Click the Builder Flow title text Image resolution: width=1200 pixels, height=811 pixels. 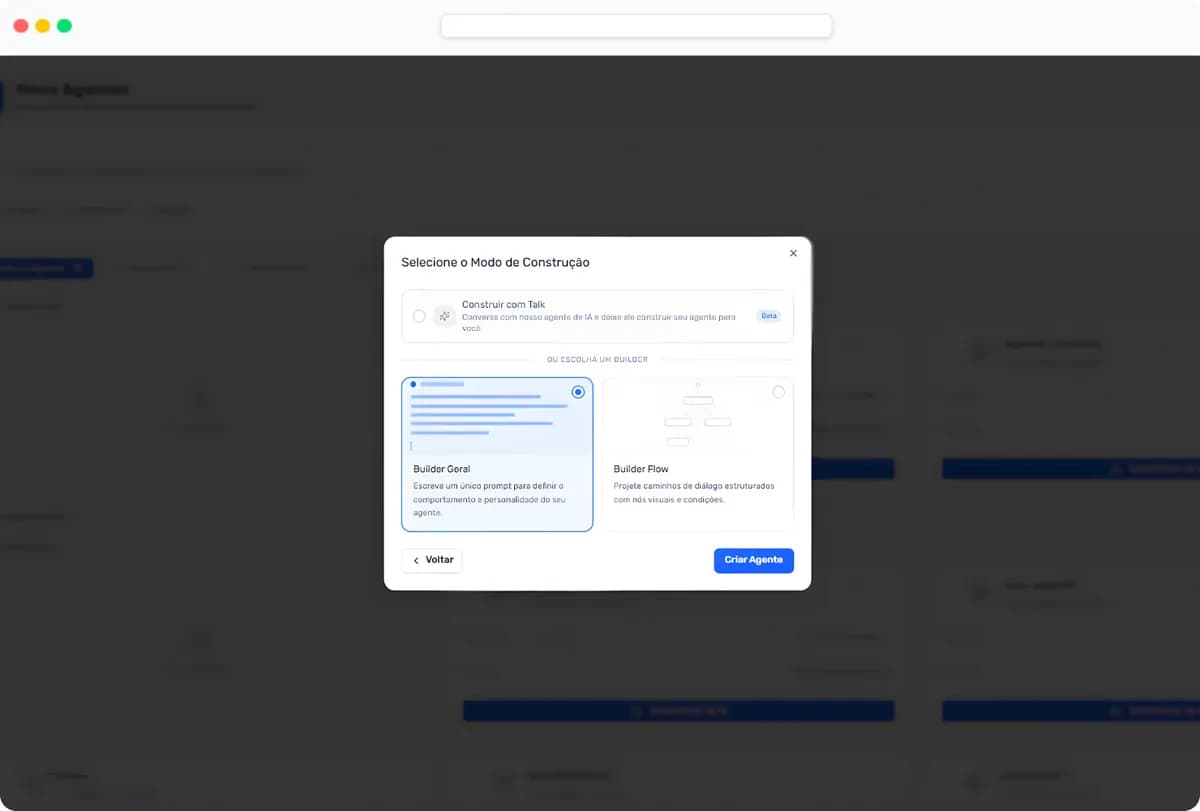(641, 469)
